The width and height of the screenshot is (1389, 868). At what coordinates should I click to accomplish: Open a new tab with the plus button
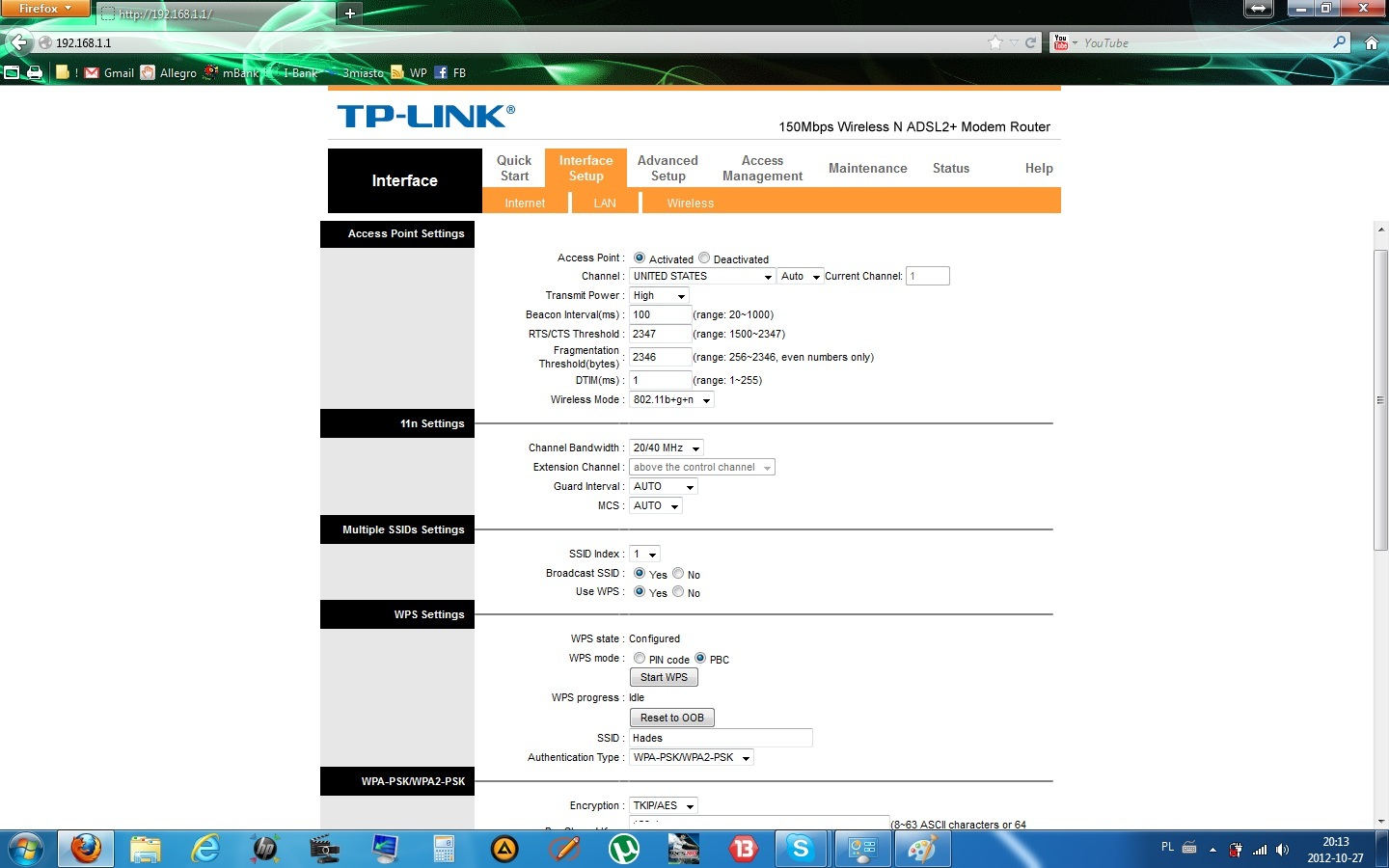pos(350,14)
